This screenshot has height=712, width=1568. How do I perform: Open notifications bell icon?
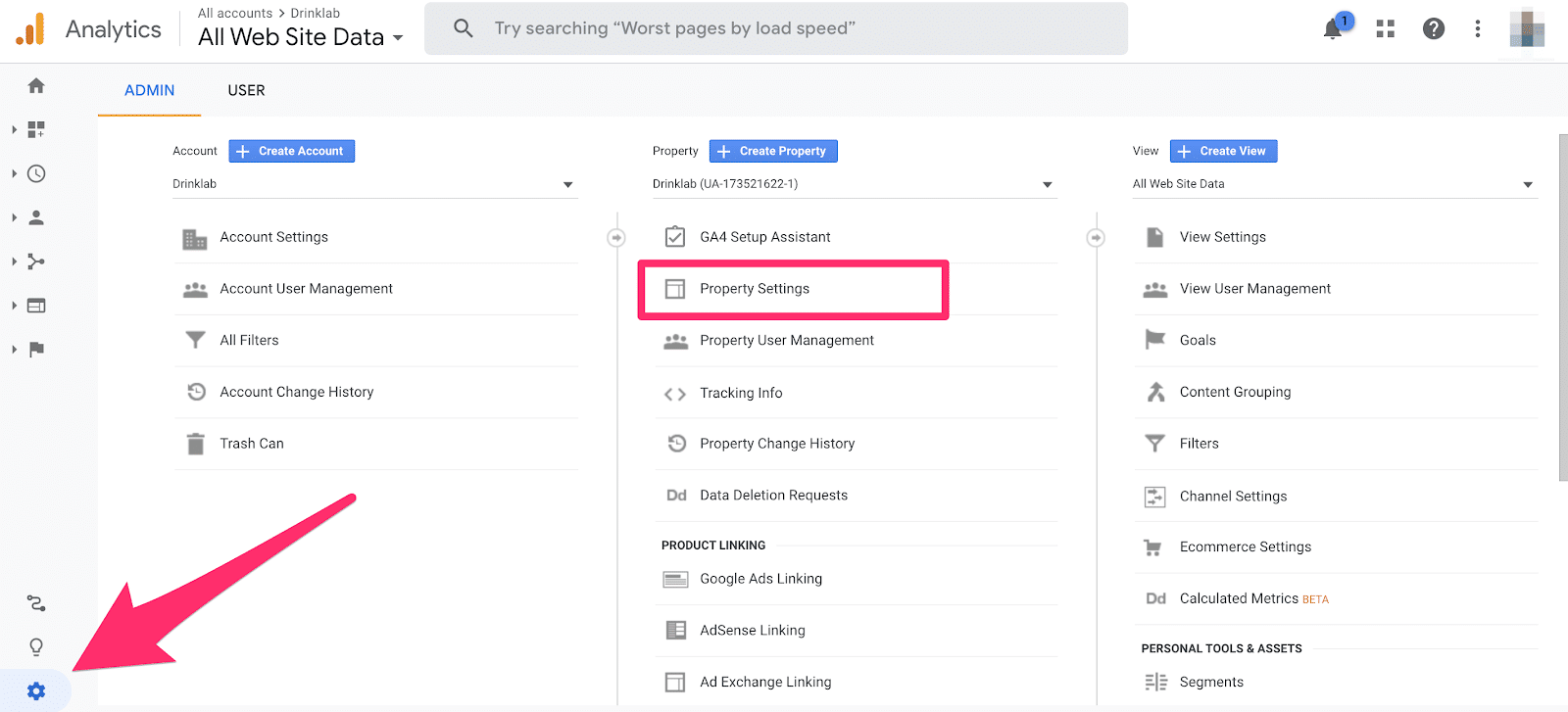(1333, 28)
